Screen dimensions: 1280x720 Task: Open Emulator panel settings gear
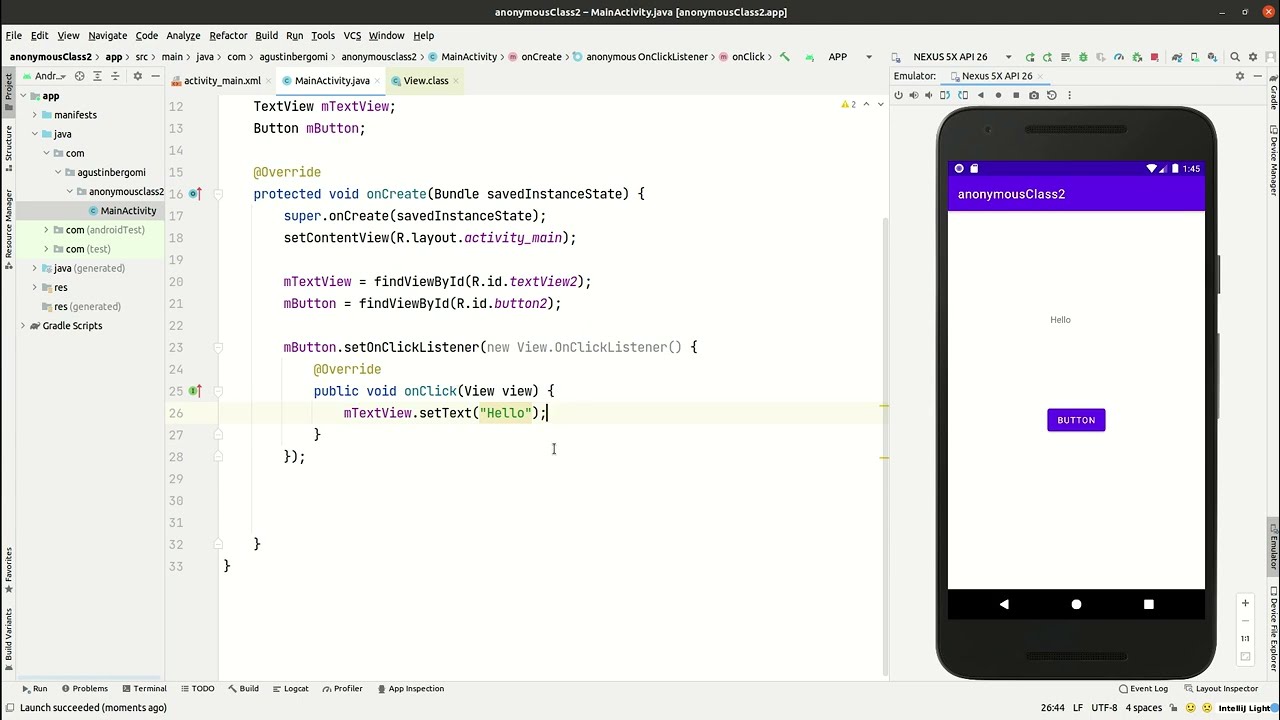coord(1240,76)
